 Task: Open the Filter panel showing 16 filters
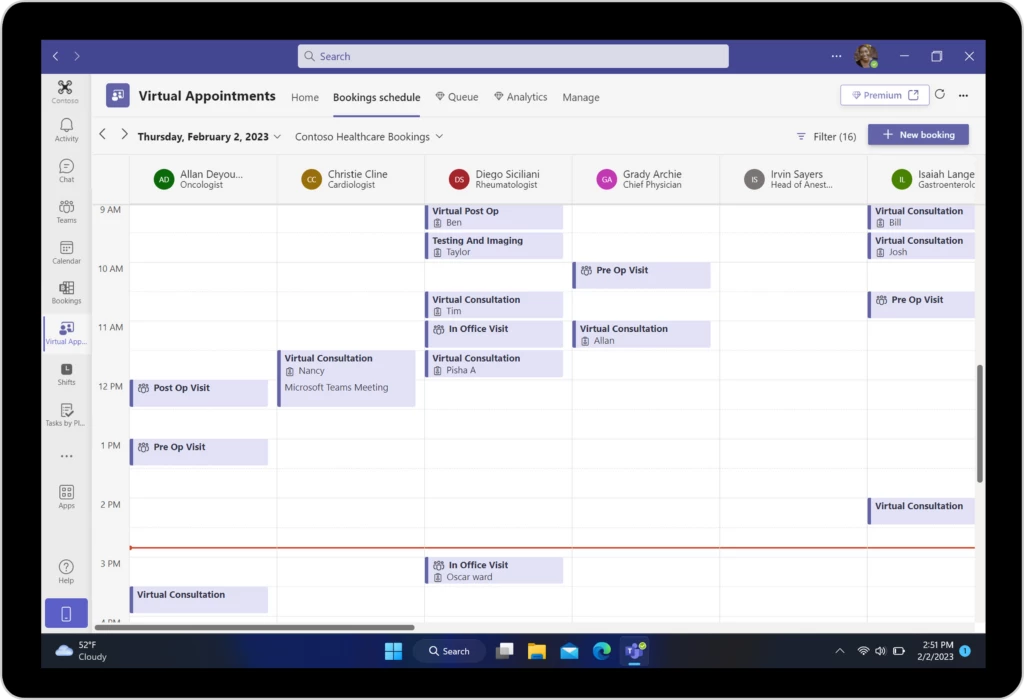[x=826, y=135]
